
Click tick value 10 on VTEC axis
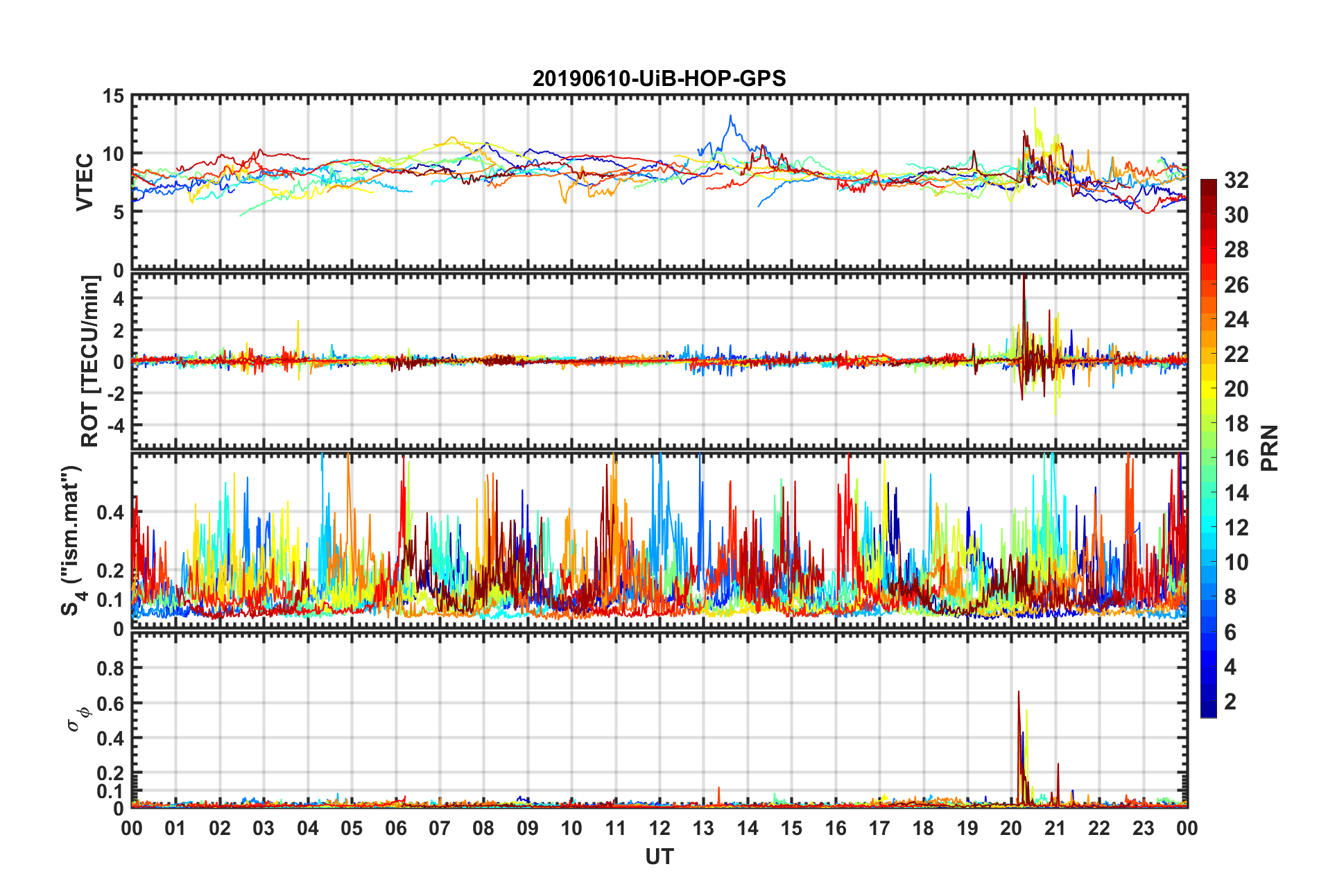pos(113,154)
